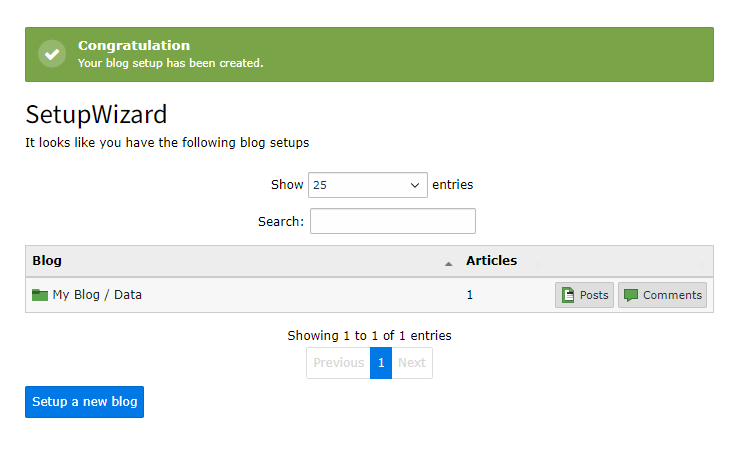Click the article count in the Articles column
The width and height of the screenshot is (742, 450).
[x=470, y=295]
